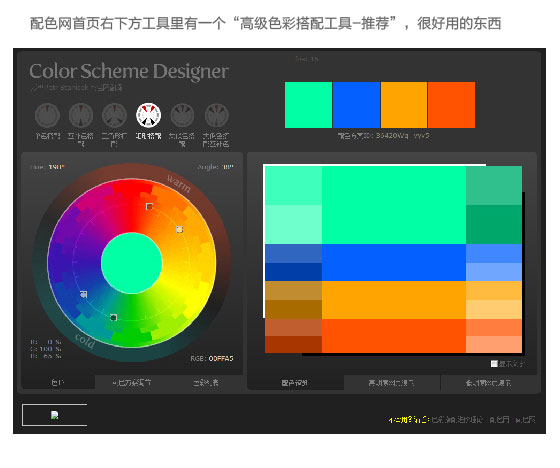The image size is (560, 468).
Task: Click the yellow-orange handle on the color wheel
Action: [180, 229]
